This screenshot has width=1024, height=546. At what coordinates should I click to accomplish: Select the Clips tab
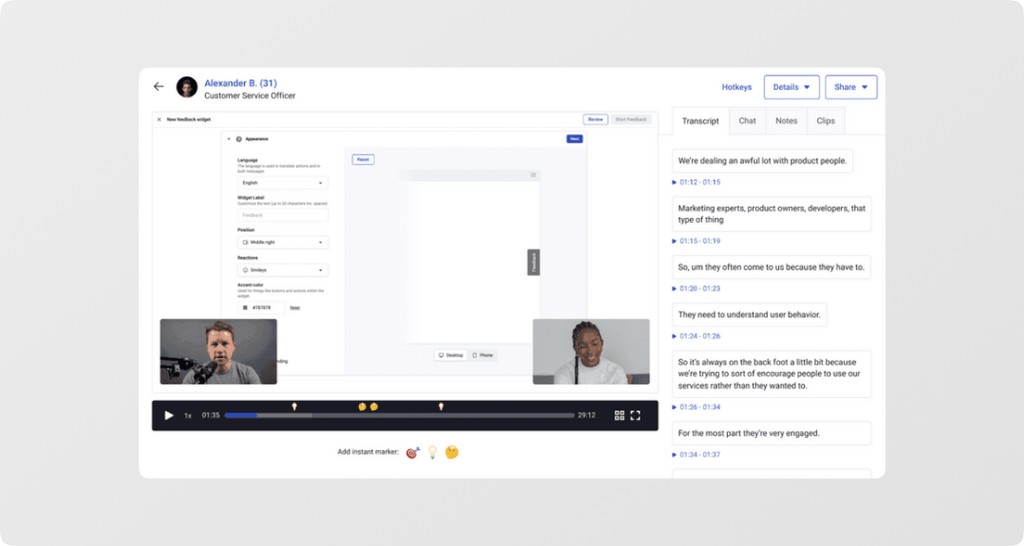(x=825, y=121)
